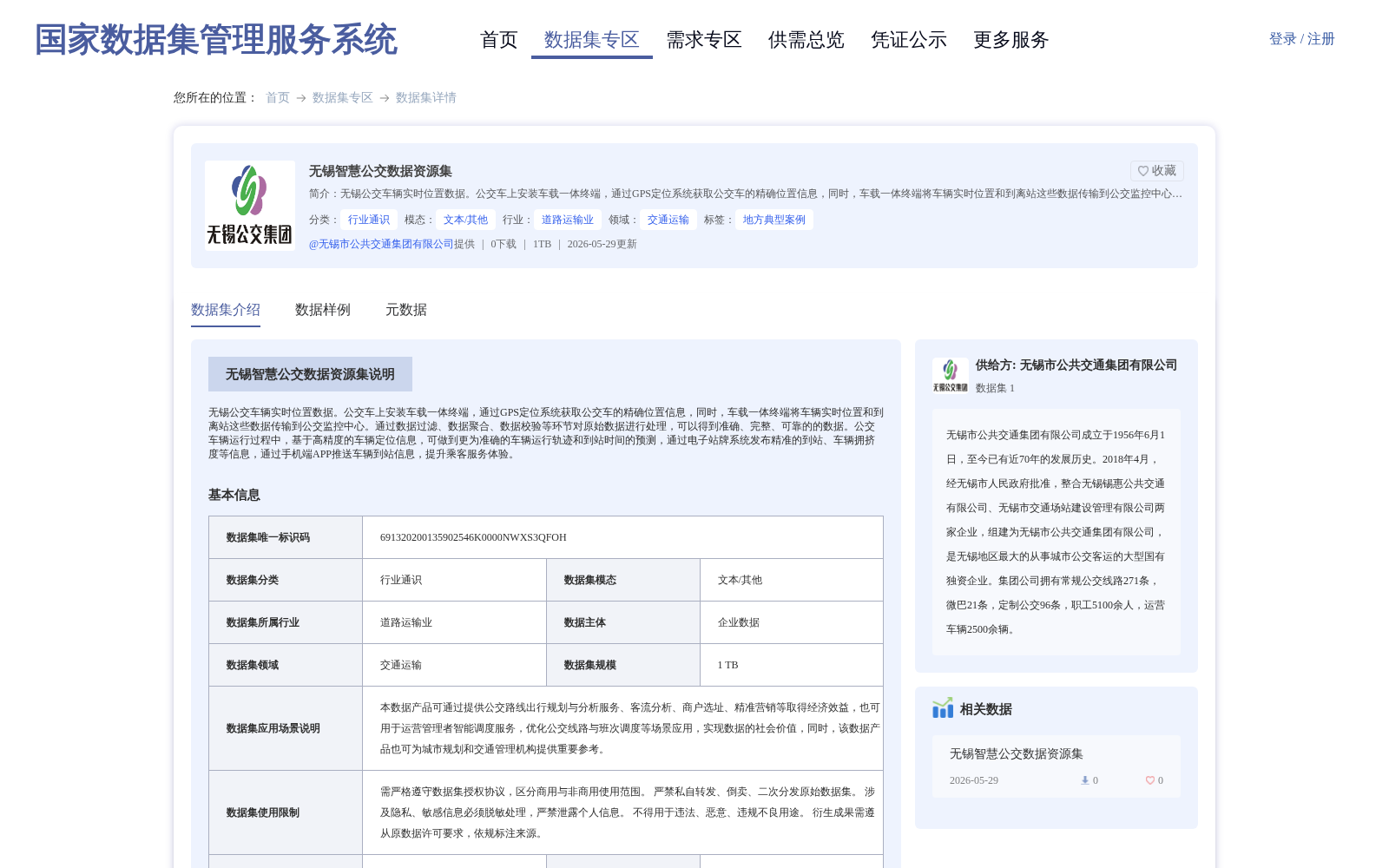Screen dimensions: 1389x868
Task: Switch to the 数据集介绍 tab
Action: click(x=226, y=310)
